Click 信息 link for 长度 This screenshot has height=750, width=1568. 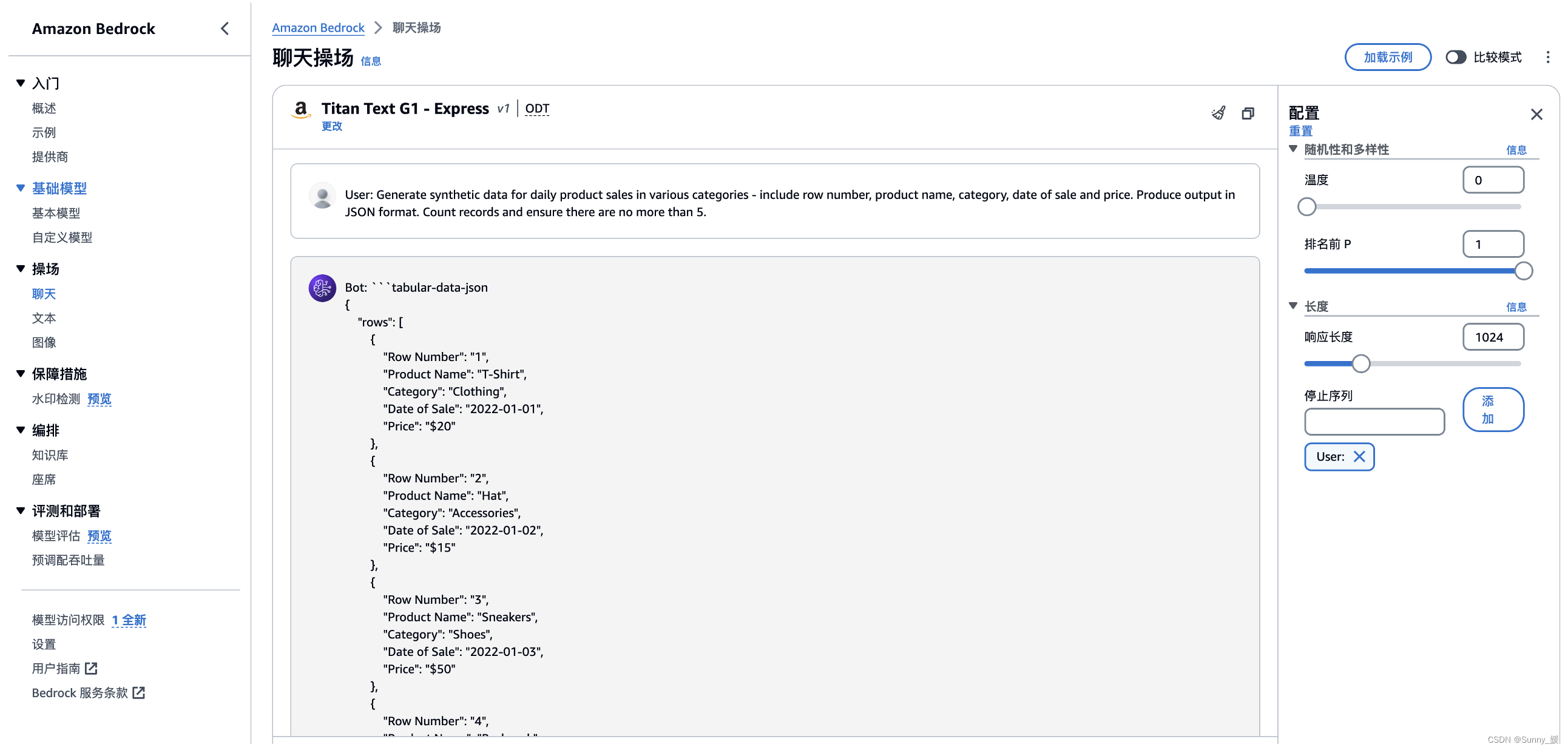[1516, 307]
